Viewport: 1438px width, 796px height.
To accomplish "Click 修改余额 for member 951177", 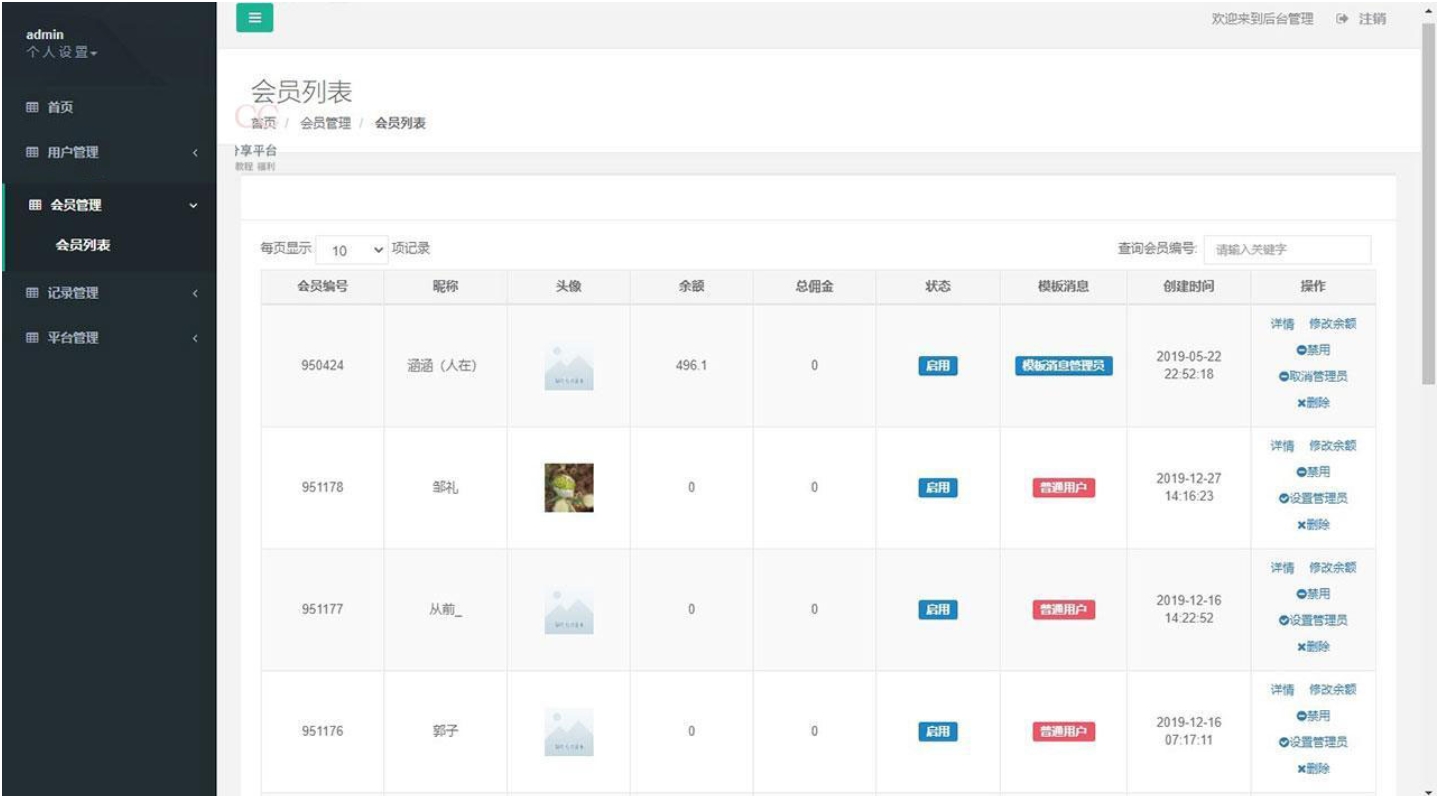I will [1333, 568].
